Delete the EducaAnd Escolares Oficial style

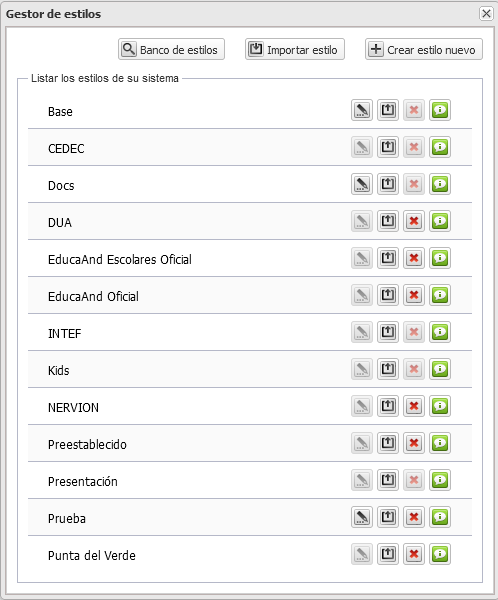(x=414, y=258)
